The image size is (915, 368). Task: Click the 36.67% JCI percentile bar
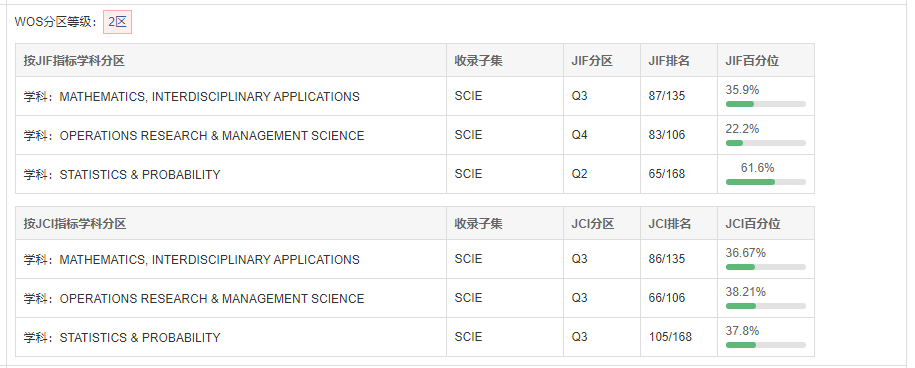coord(766,267)
